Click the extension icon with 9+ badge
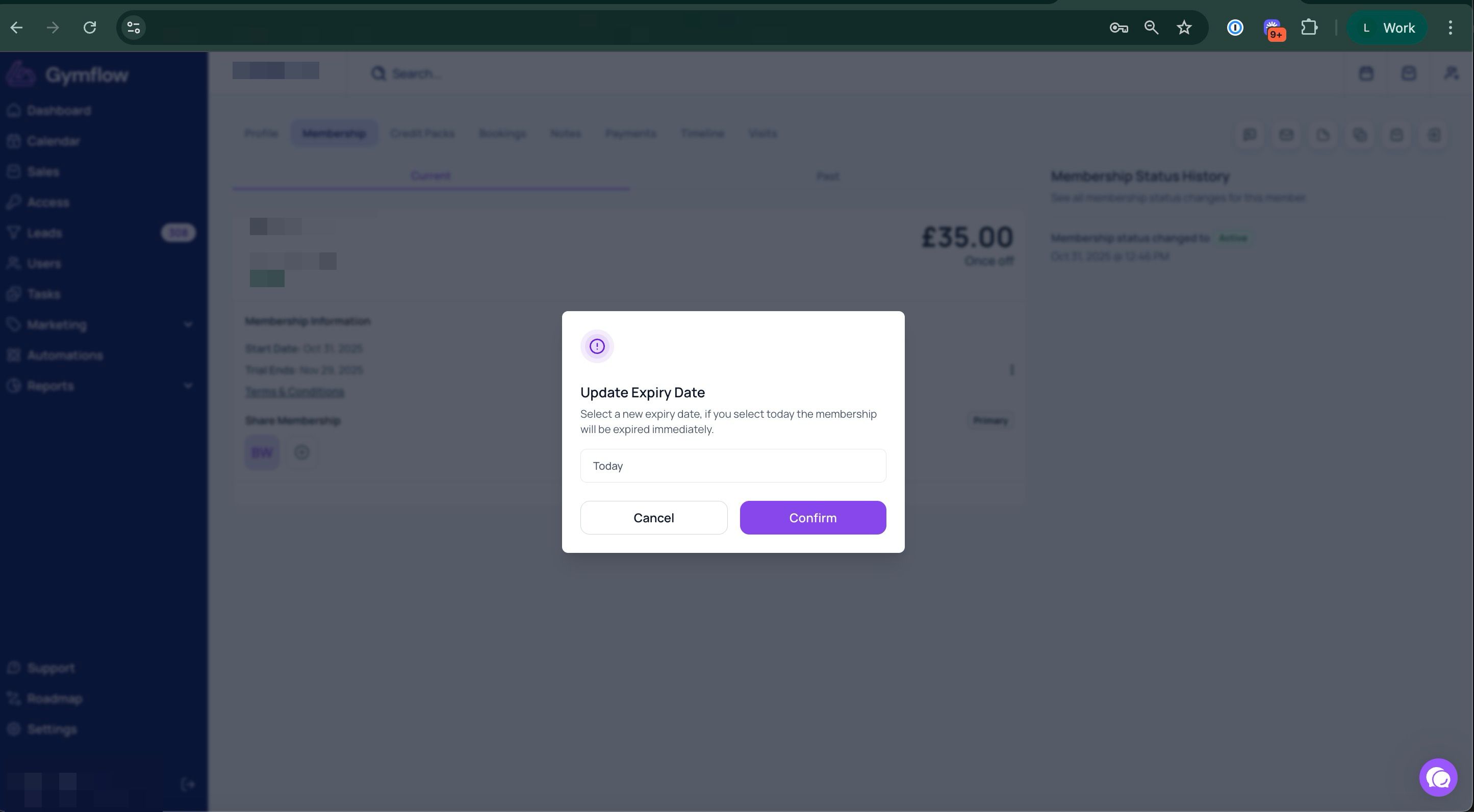Screen dimensions: 1474x812 pyautogui.click(x=1273, y=29)
